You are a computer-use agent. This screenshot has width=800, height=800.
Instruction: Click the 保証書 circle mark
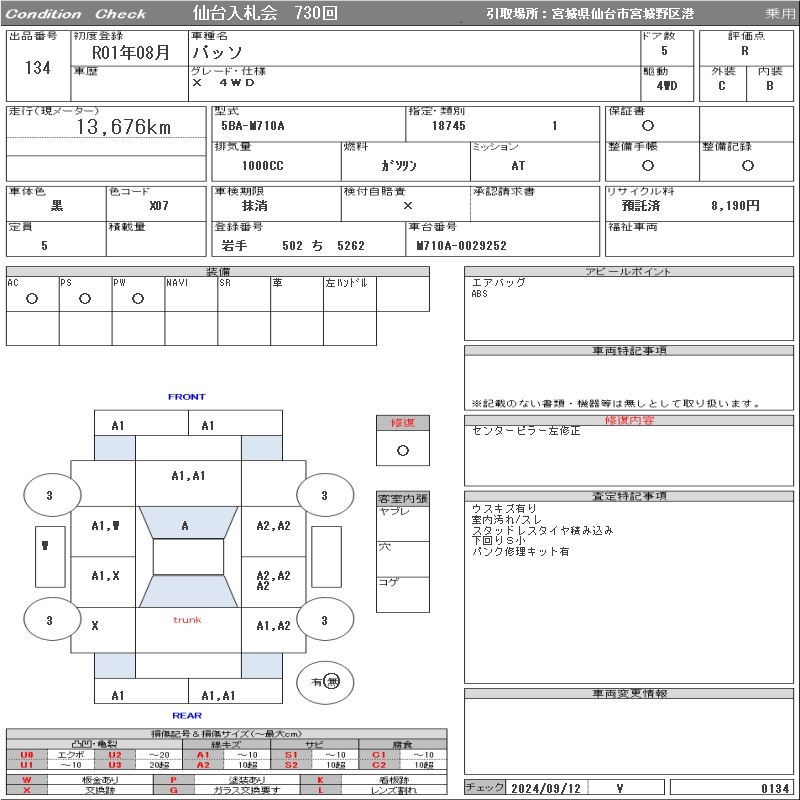648,126
